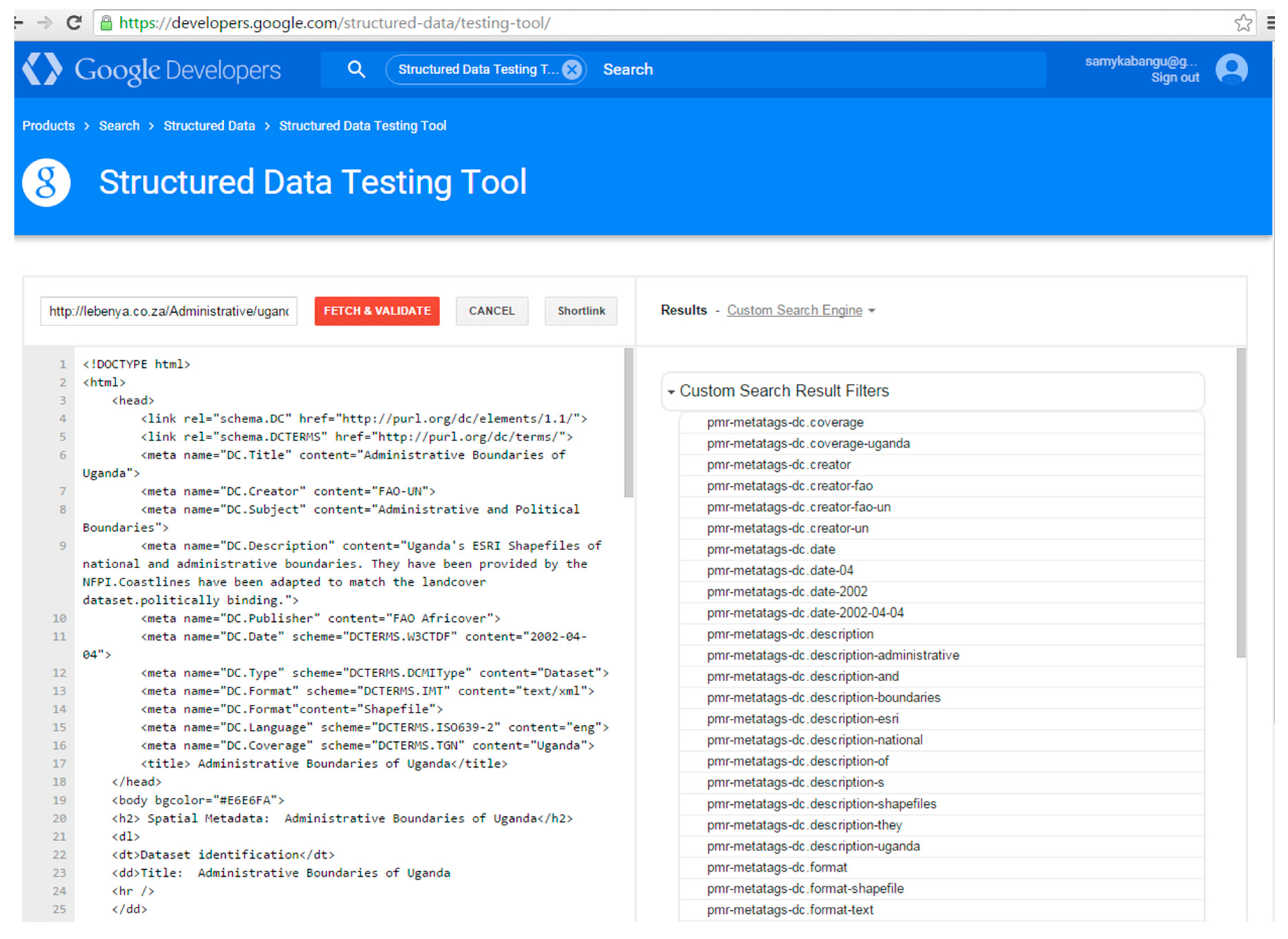
Task: Select pmr-metatags-dc.coverage-uganda row
Action: tap(941, 444)
